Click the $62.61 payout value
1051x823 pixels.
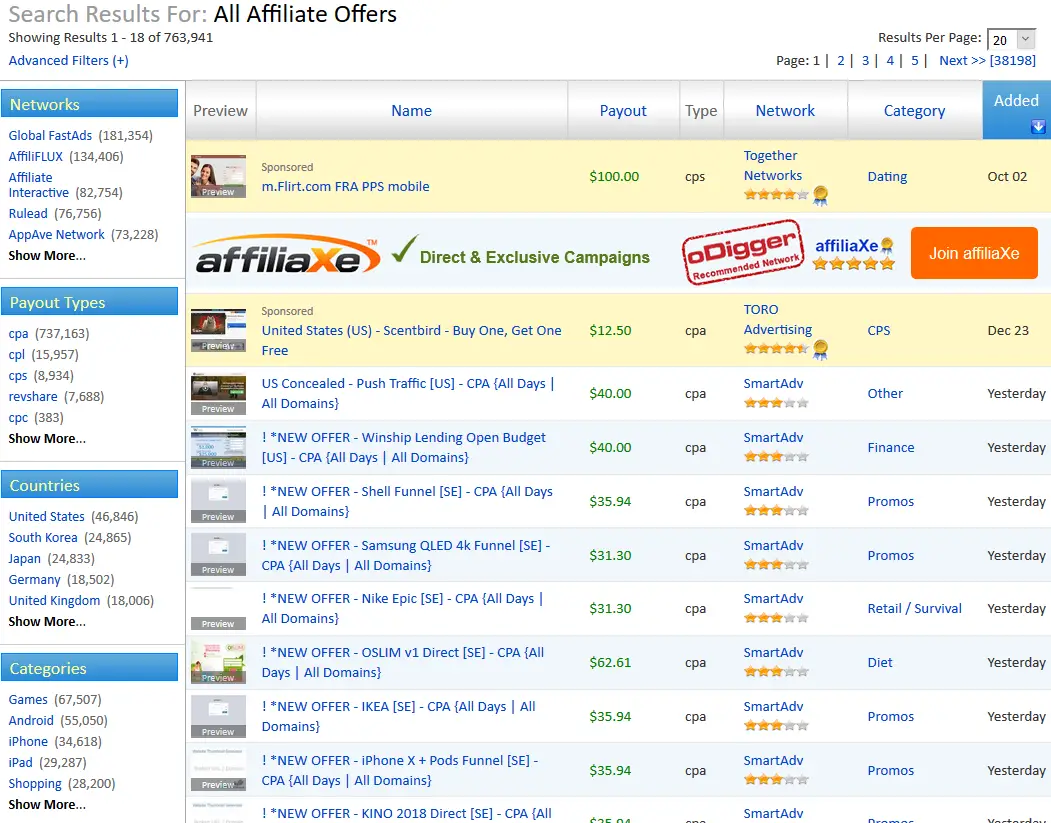click(610, 662)
